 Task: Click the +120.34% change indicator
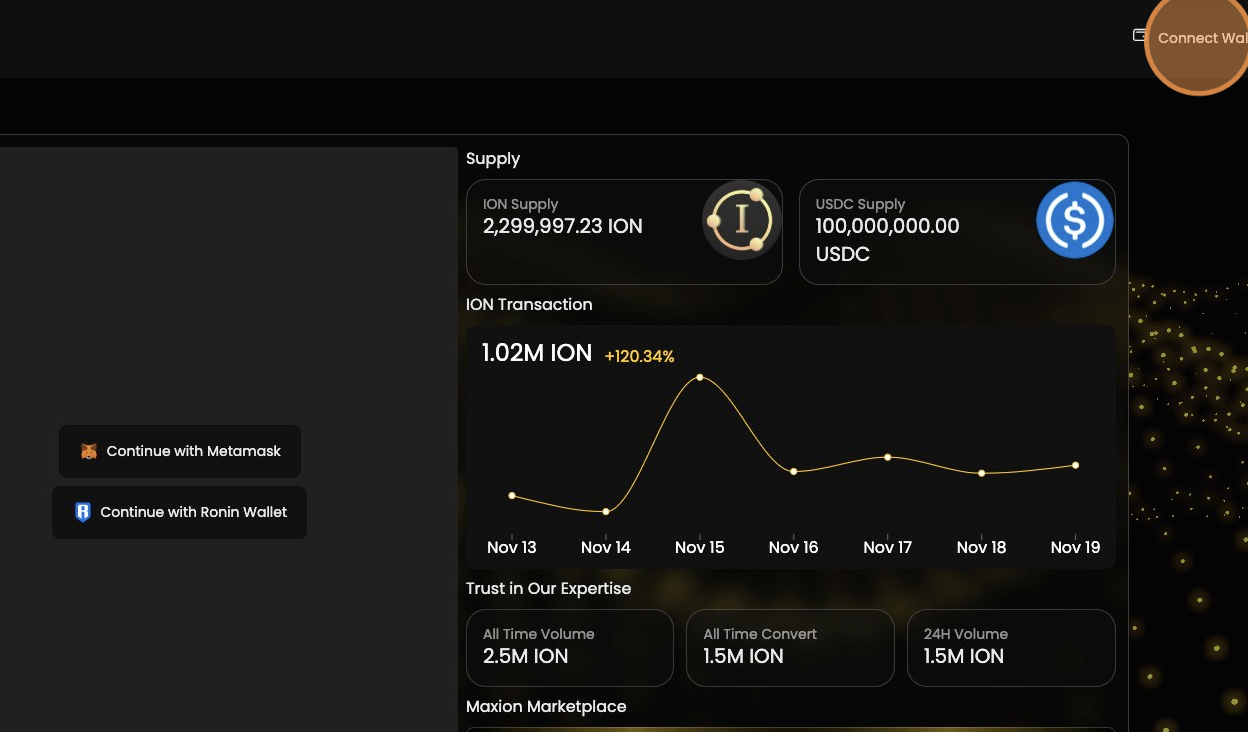(639, 356)
